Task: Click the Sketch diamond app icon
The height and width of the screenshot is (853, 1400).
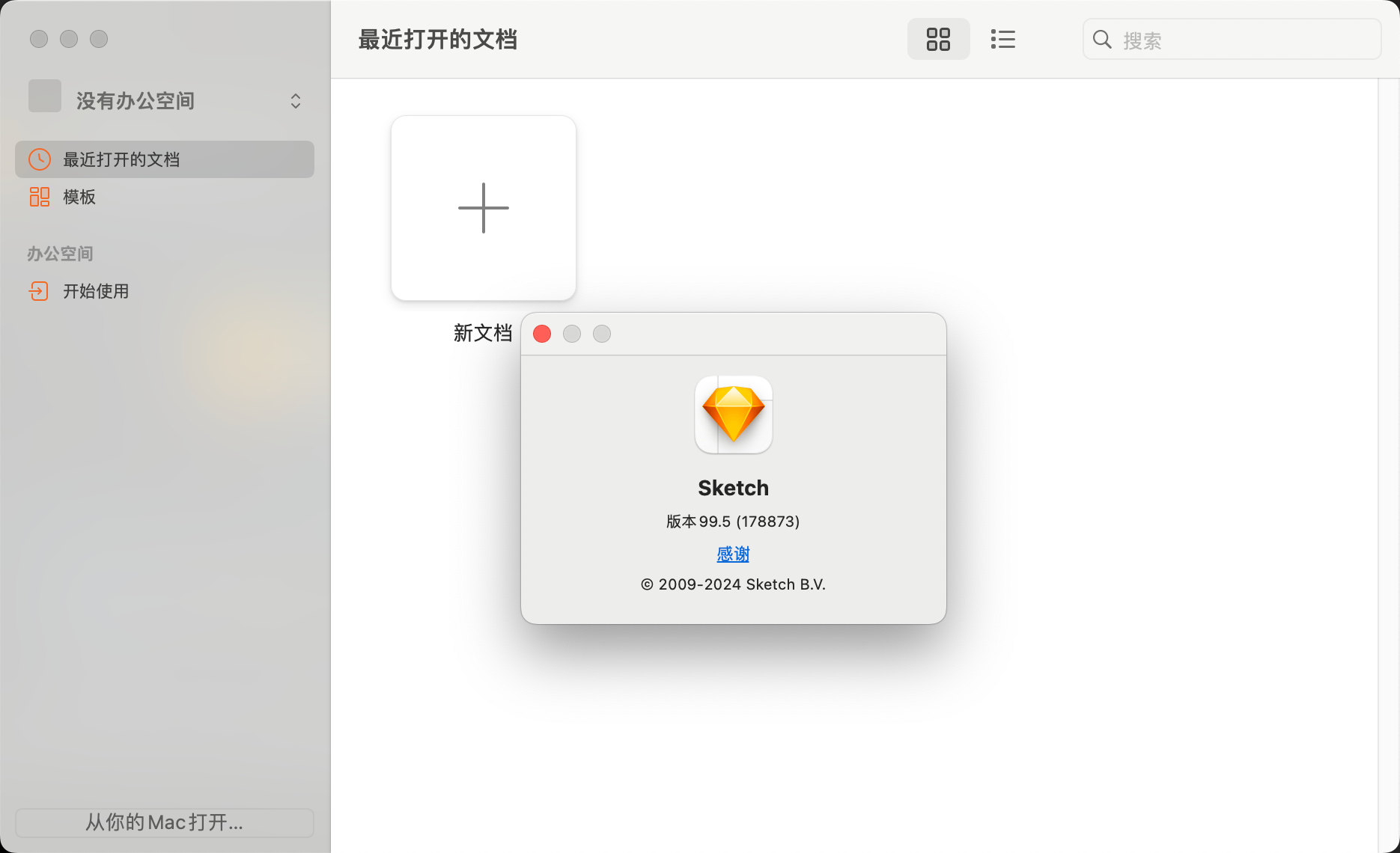Action: [x=734, y=415]
